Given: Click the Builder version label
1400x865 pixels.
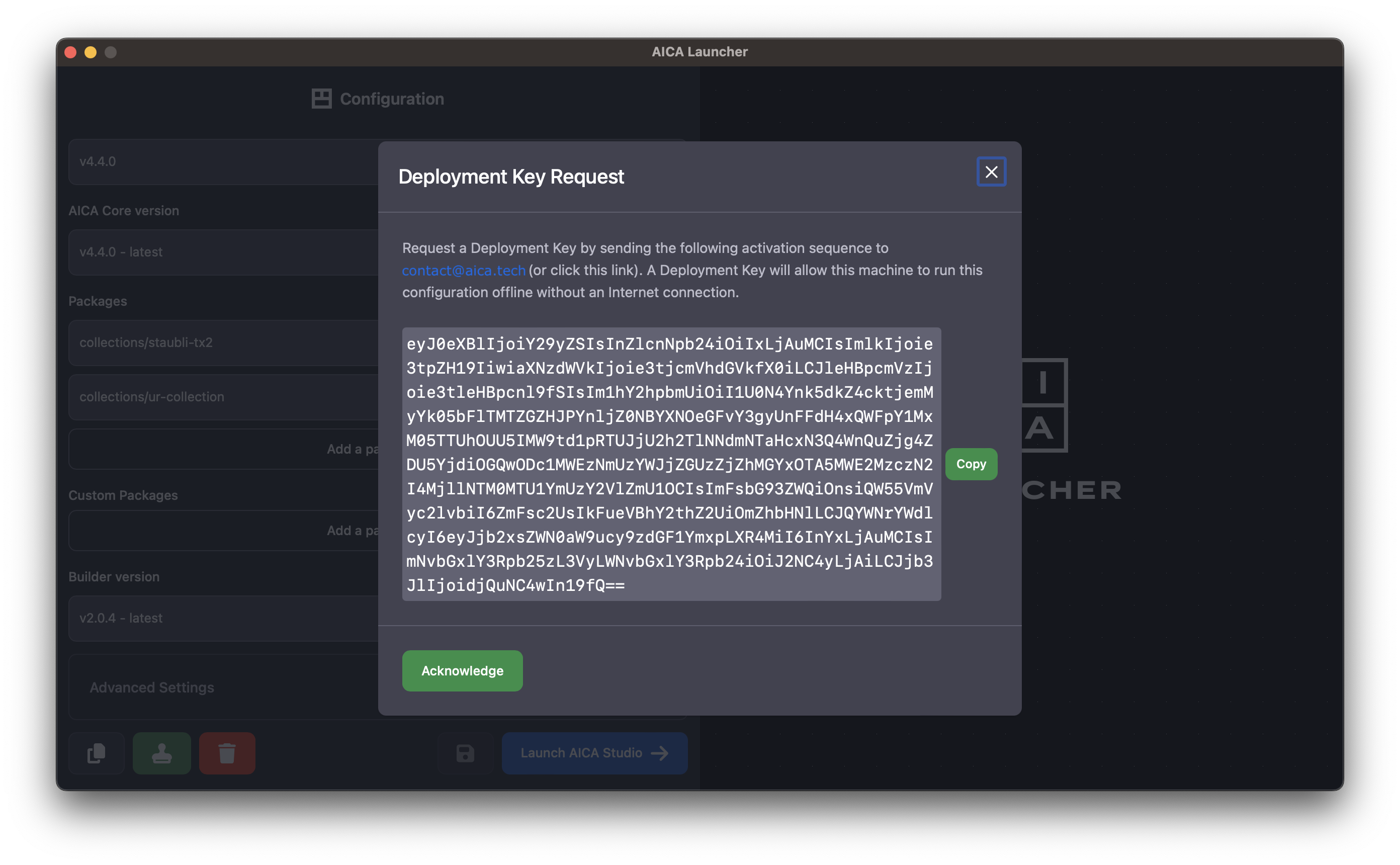Looking at the screenshot, I should pos(114,577).
